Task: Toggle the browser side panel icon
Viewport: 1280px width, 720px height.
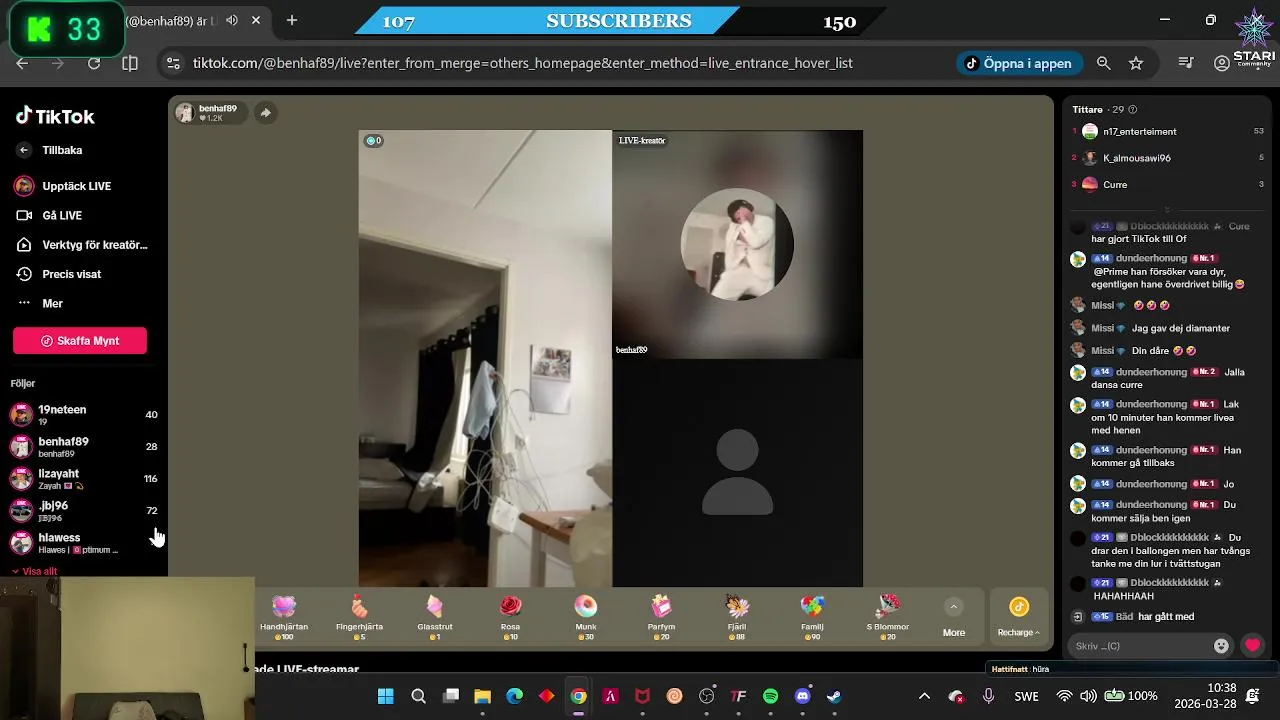Action: click(130, 63)
